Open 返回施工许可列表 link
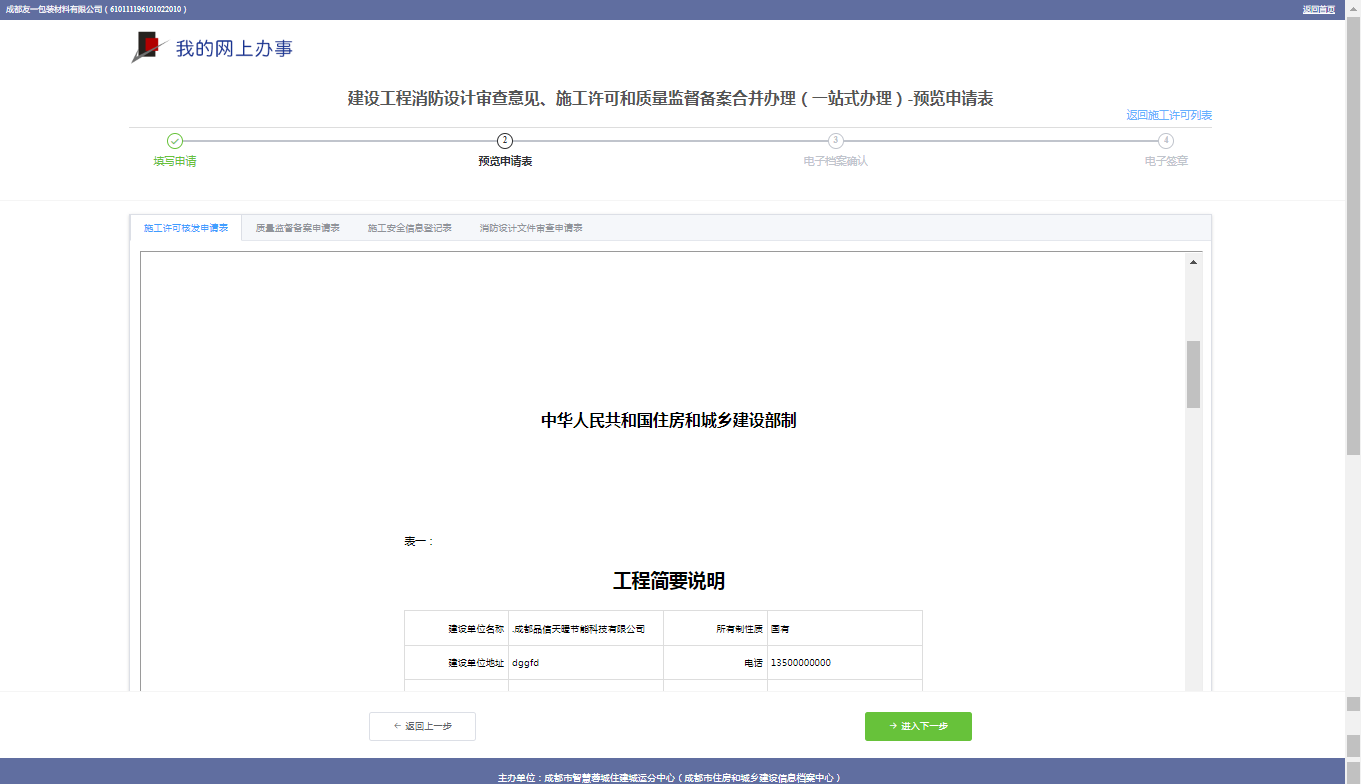Screen dimensions: 1361x784 (x=1170, y=115)
